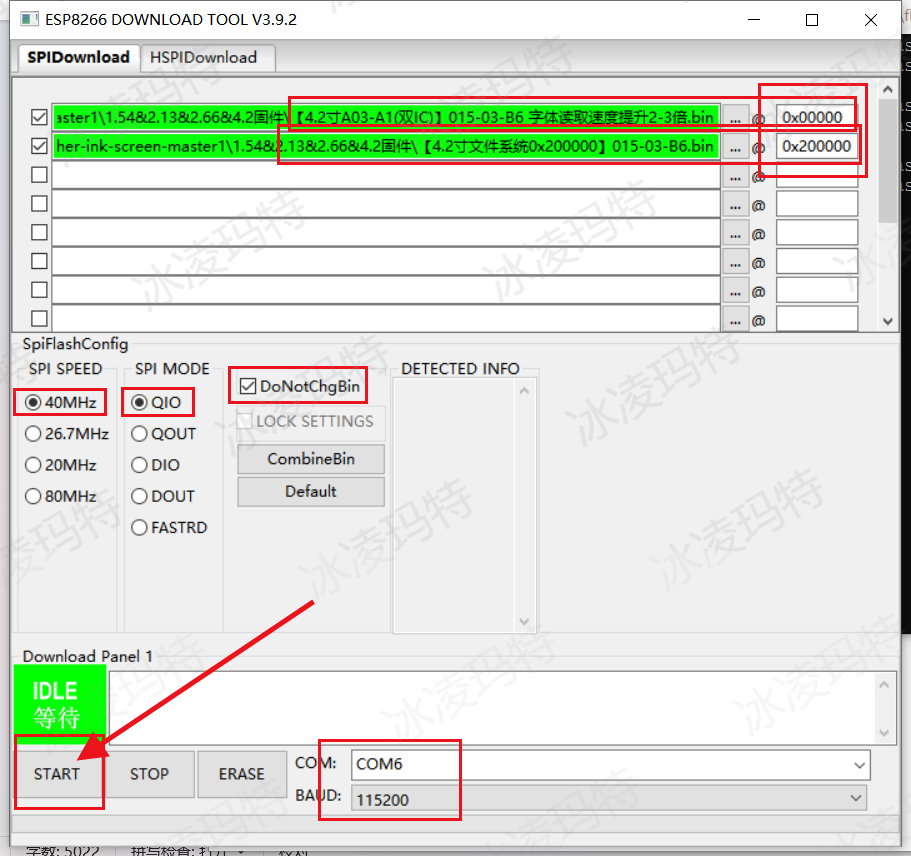Click ERASE to wipe flash
Viewport: 911px width, 856px height.
click(242, 774)
